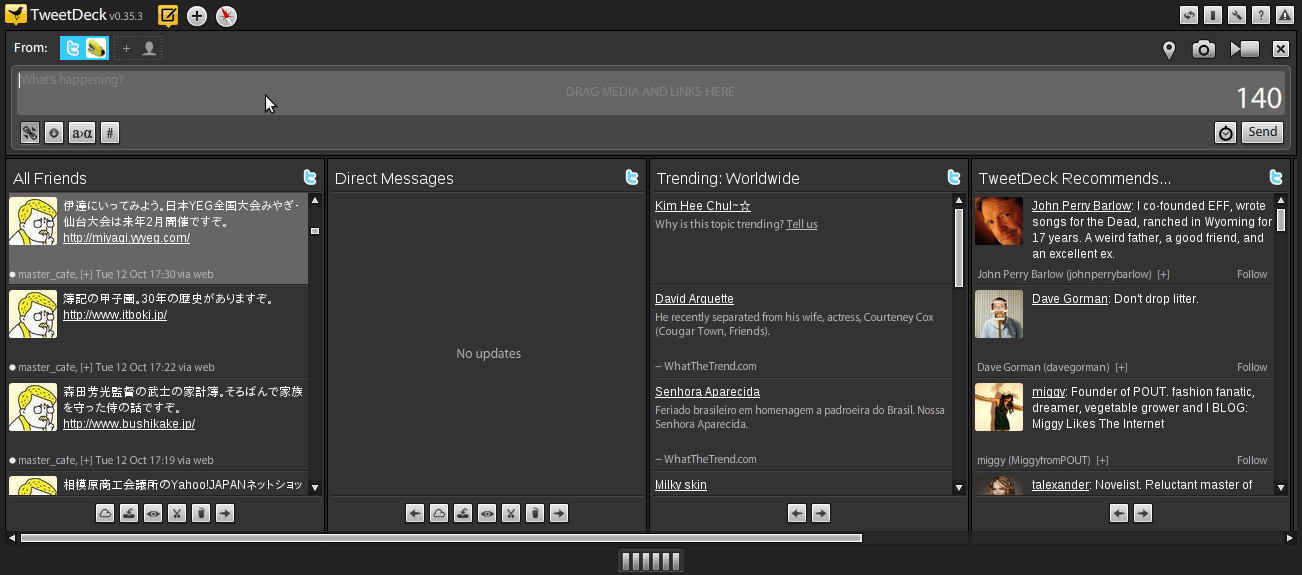Move Direct Messages column left
This screenshot has width=1302, height=575.
(x=415, y=513)
